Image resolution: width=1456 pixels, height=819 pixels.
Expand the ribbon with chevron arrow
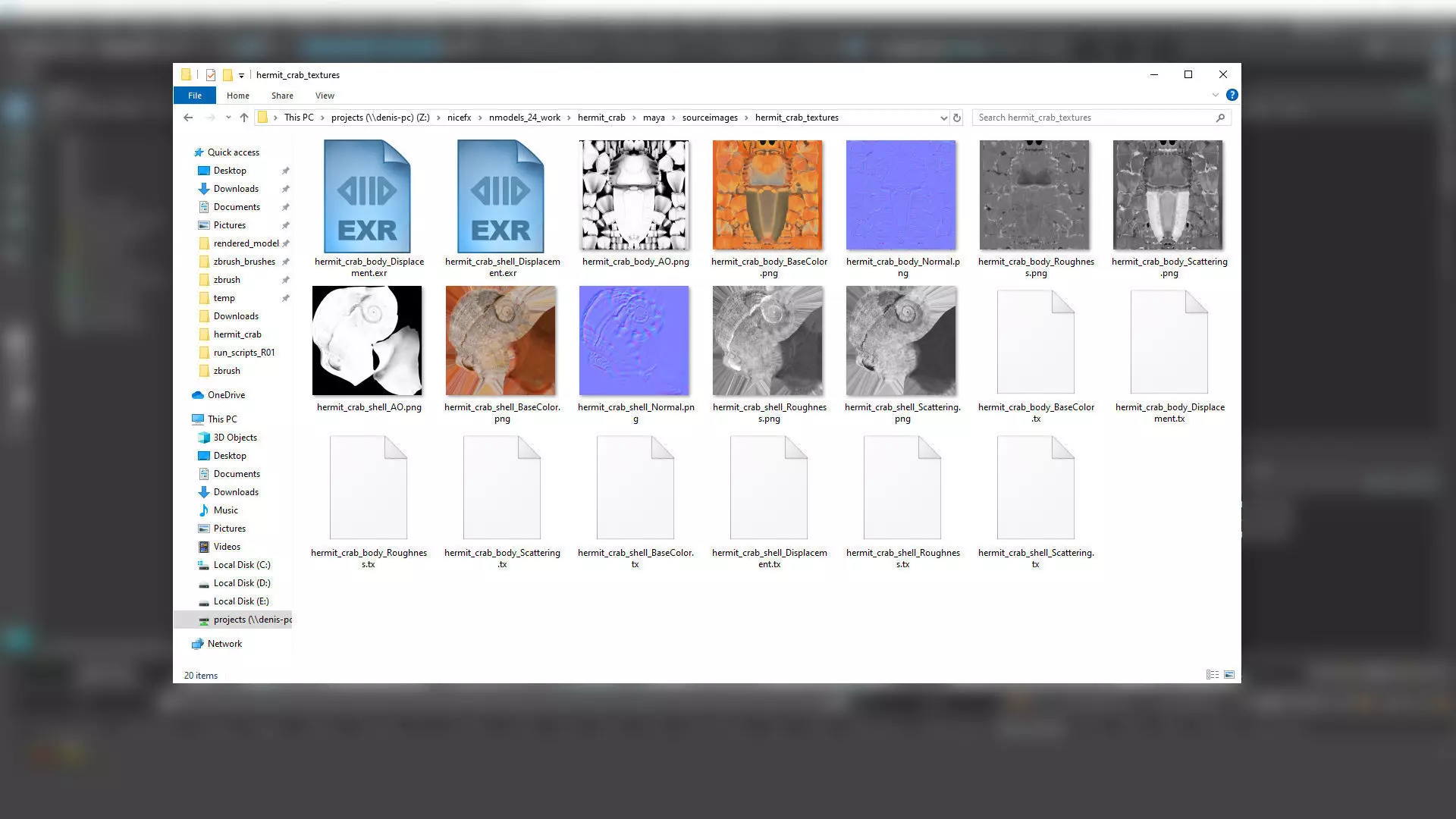click(1216, 96)
